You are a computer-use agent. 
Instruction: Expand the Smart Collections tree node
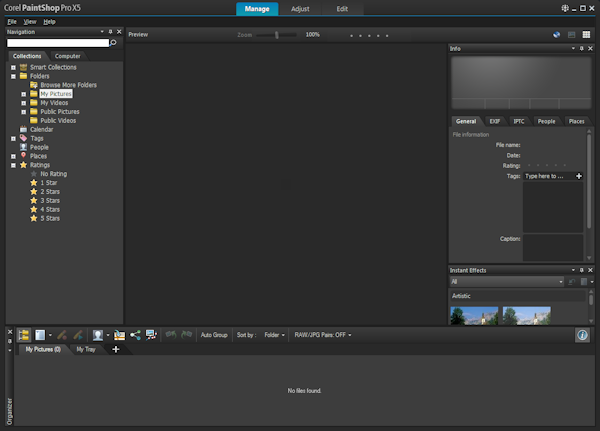(x=12, y=67)
